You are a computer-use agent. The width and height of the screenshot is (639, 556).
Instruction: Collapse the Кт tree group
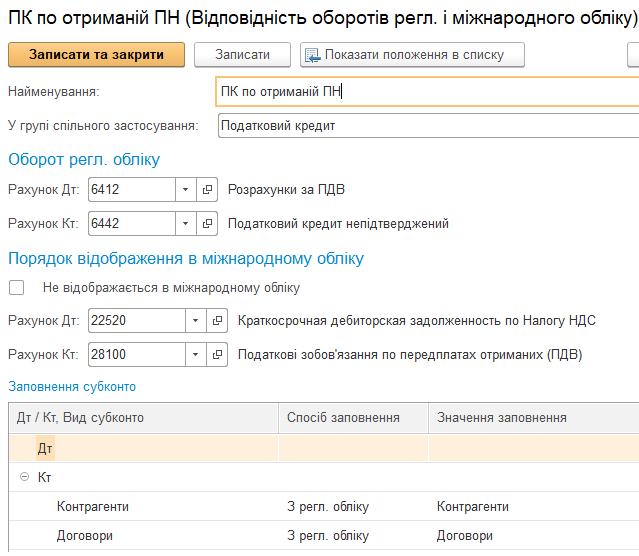[24, 478]
